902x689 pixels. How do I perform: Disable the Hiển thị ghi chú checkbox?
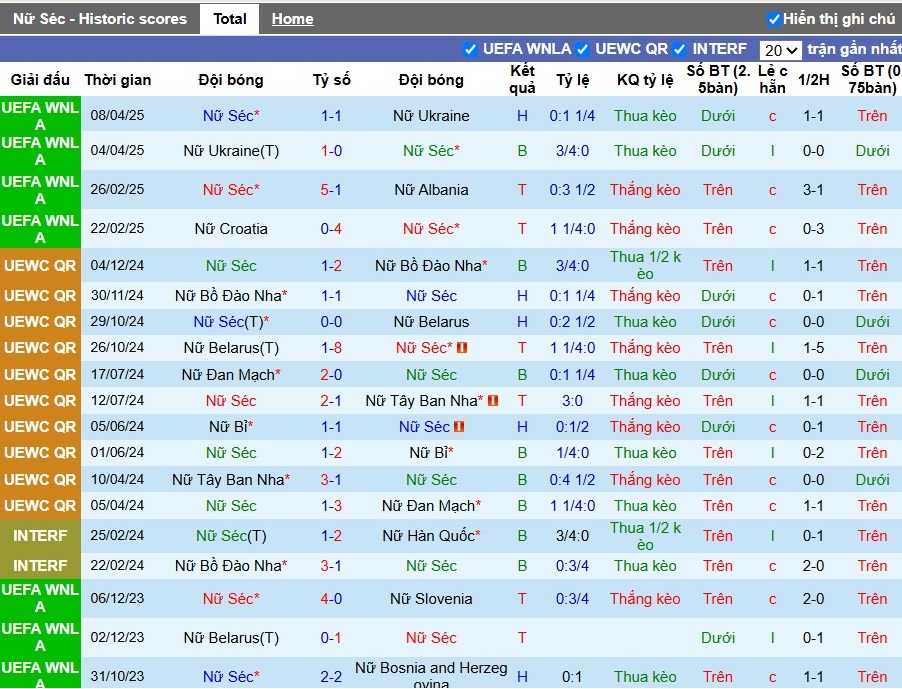[774, 20]
